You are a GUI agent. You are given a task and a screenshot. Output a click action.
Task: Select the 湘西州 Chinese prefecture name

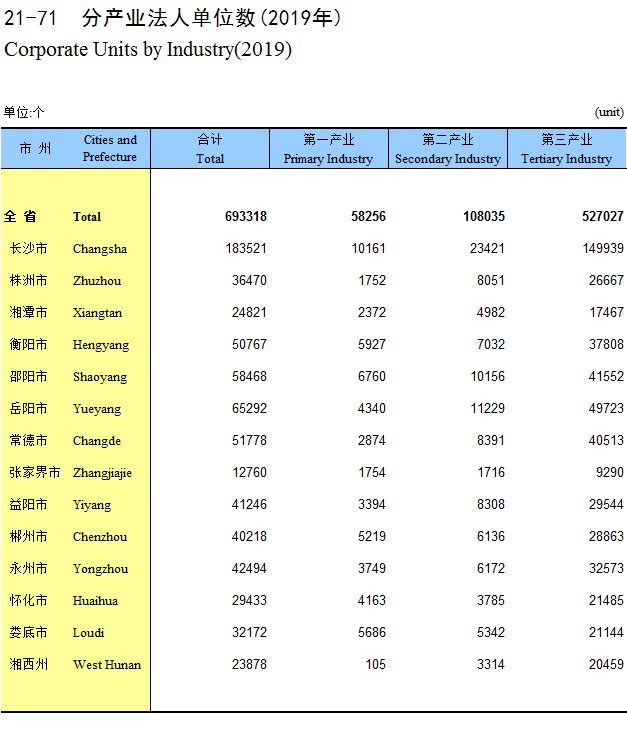tap(28, 664)
